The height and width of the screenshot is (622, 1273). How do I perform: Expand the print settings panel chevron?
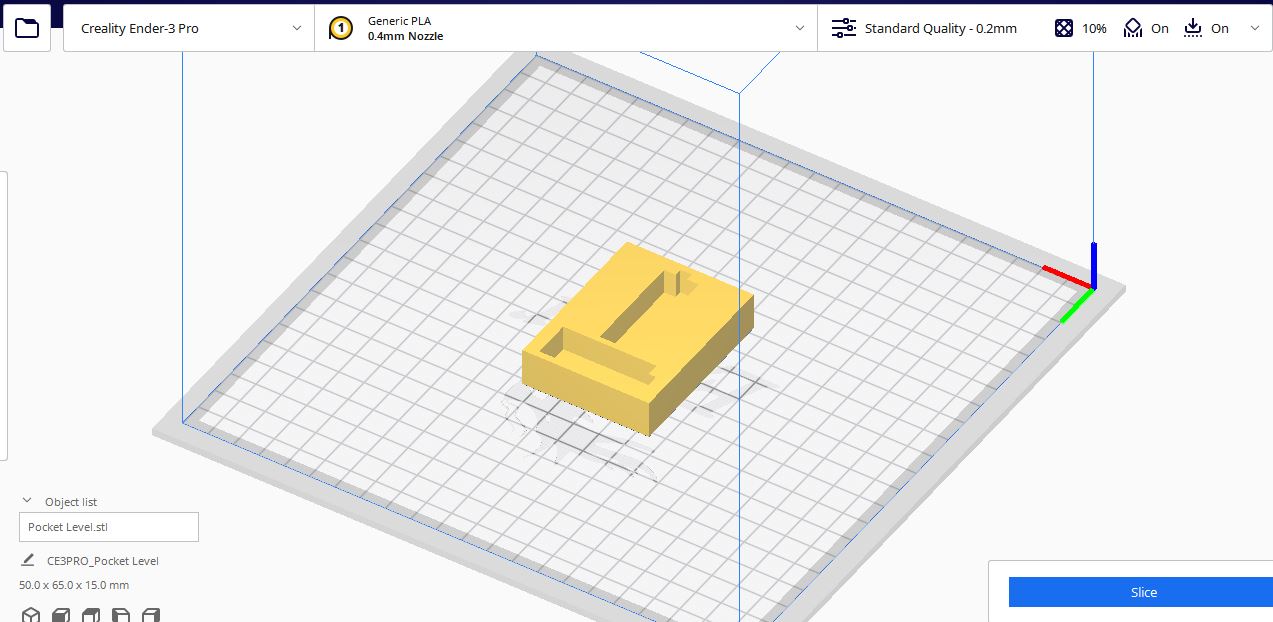click(x=1255, y=28)
